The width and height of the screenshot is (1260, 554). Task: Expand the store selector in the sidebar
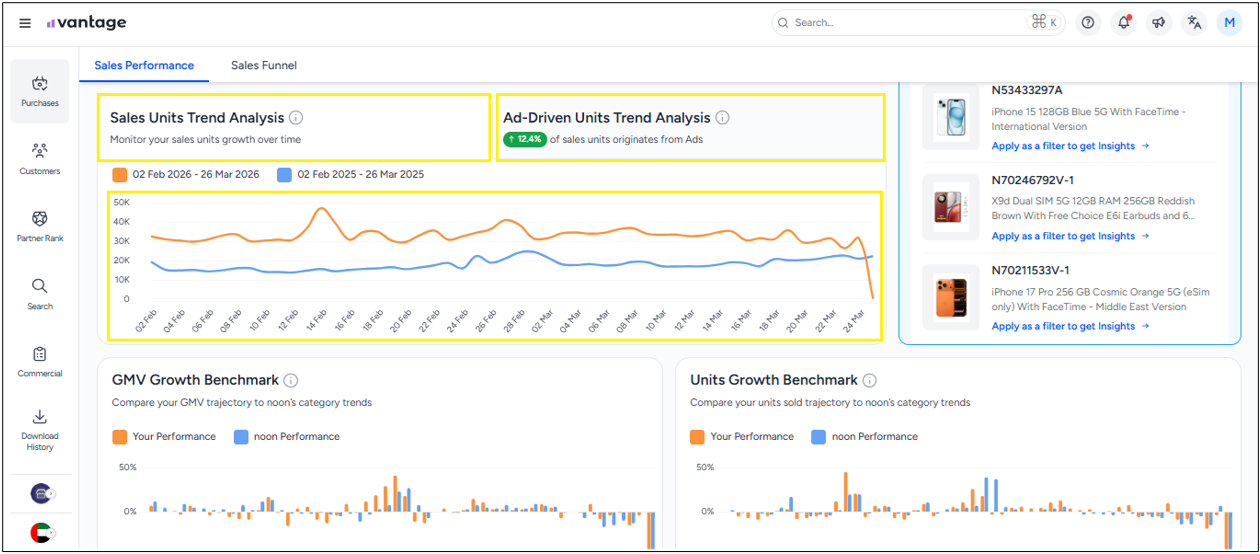[x=41, y=493]
